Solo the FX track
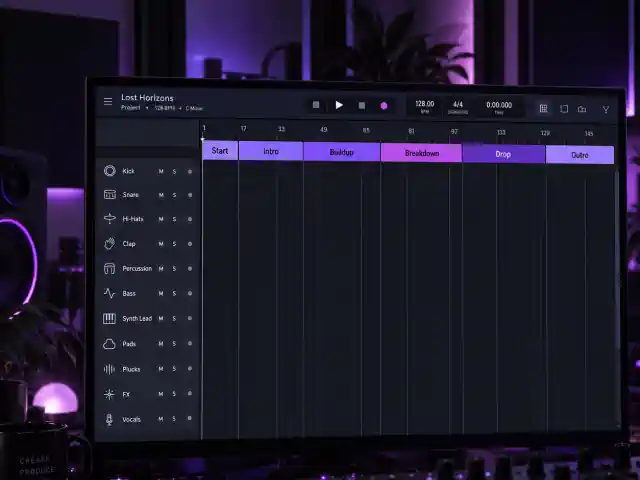 pos(174,394)
